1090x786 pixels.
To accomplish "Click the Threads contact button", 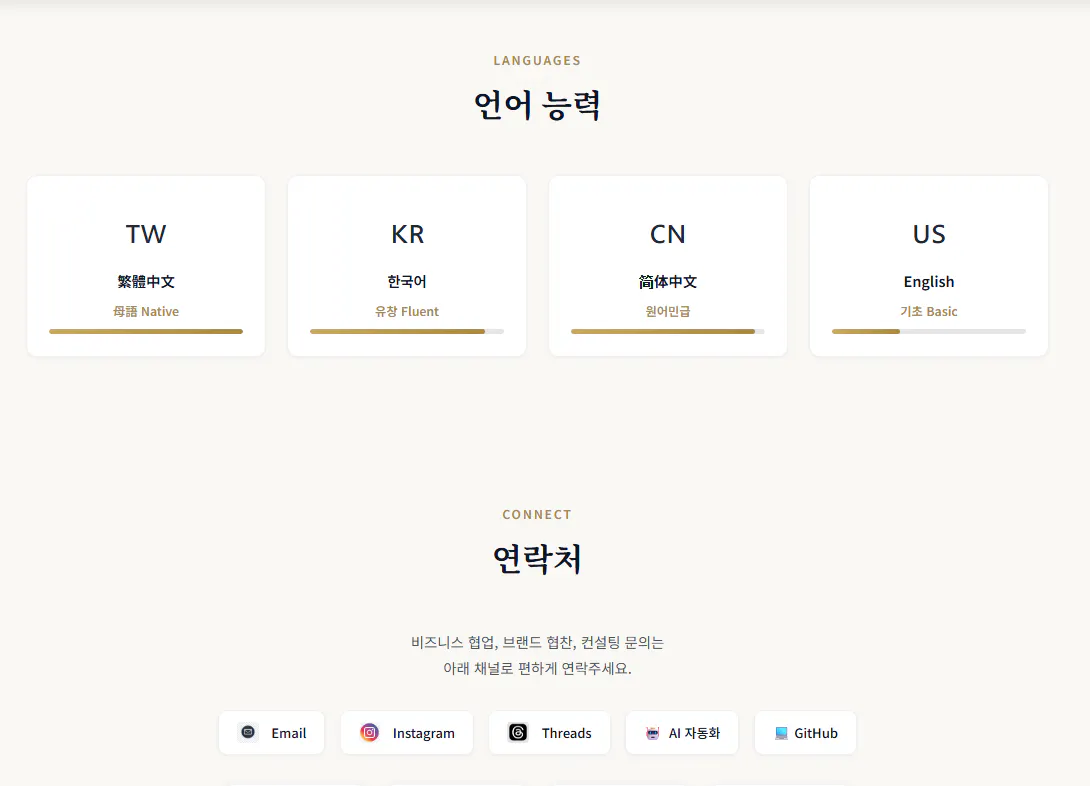I will pos(549,732).
